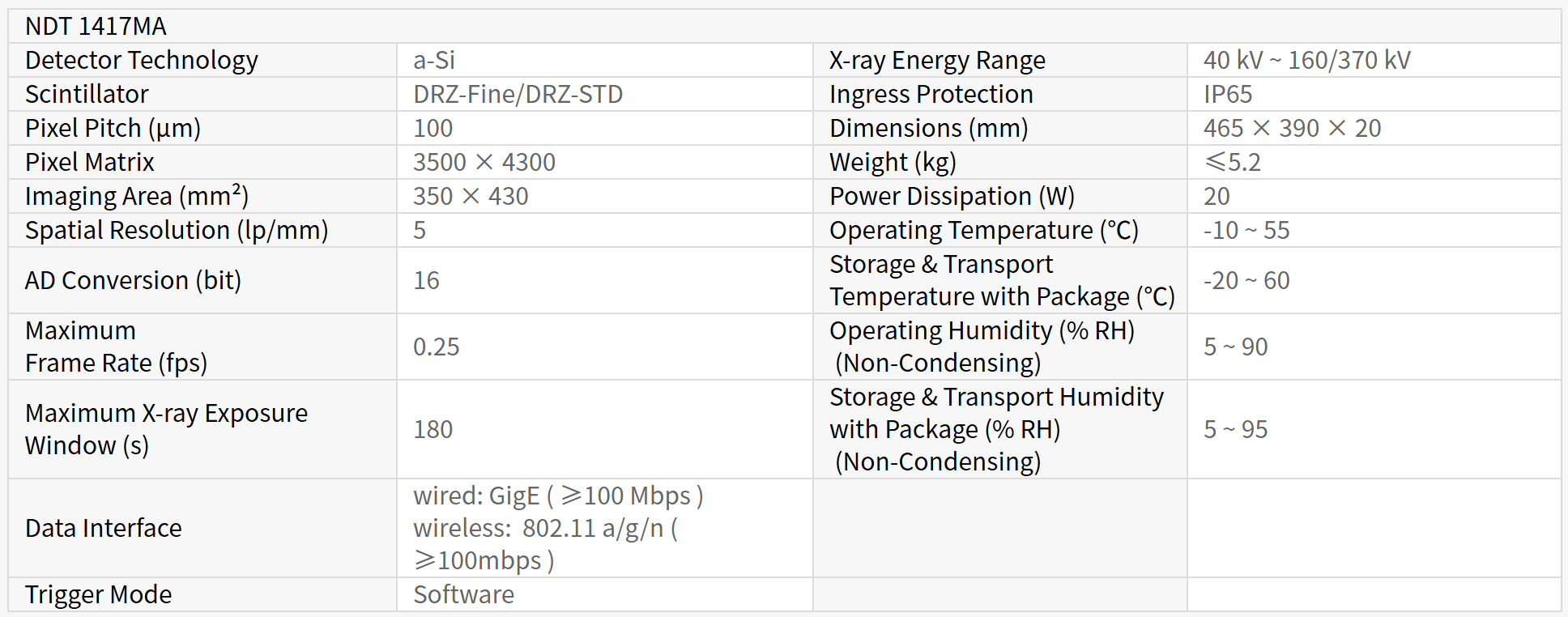Click the 0.25 maximum frame rate value
The width and height of the screenshot is (1568, 617).
coord(436,347)
